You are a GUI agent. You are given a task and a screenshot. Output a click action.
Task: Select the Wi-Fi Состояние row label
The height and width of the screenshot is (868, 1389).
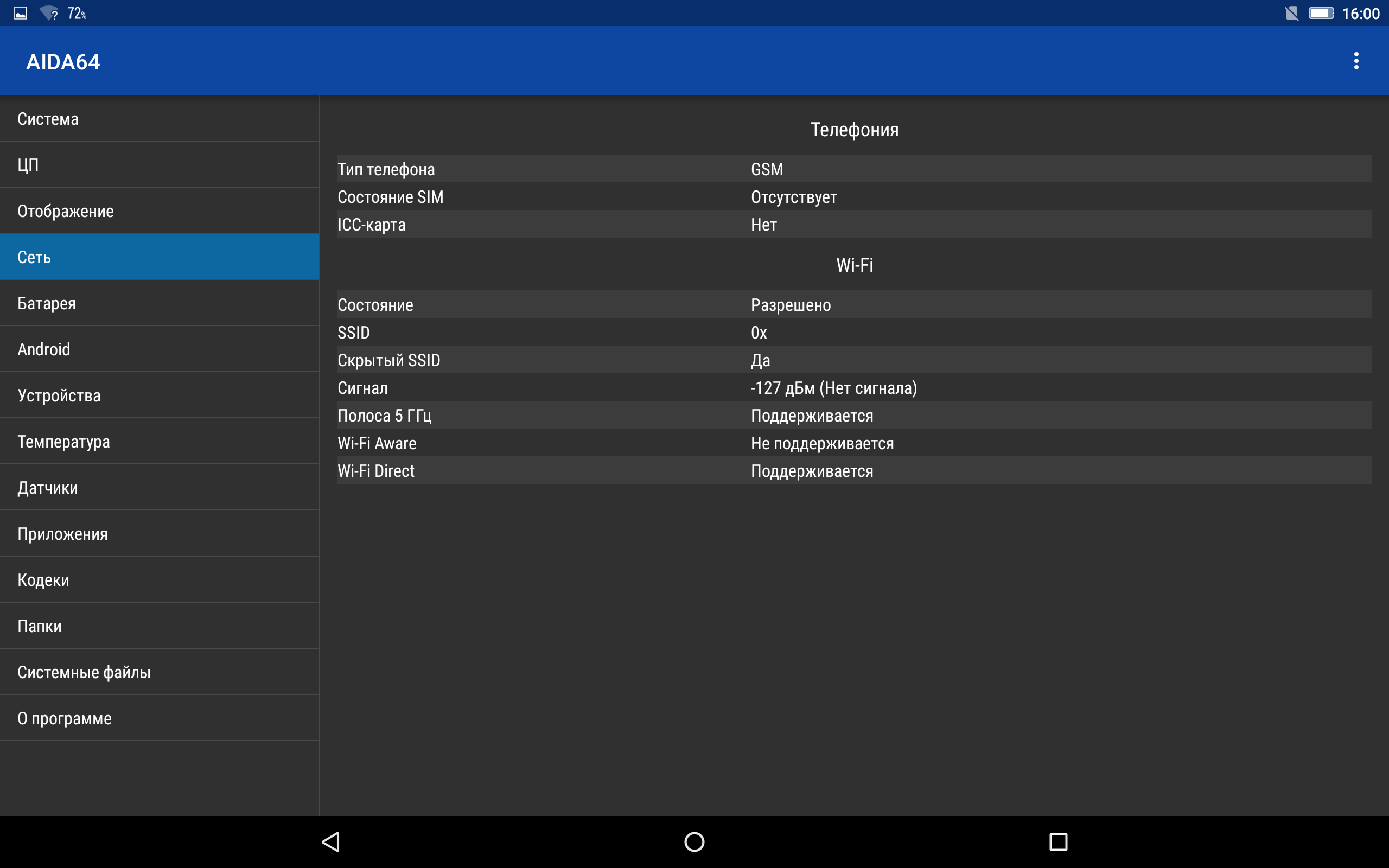click(x=375, y=305)
